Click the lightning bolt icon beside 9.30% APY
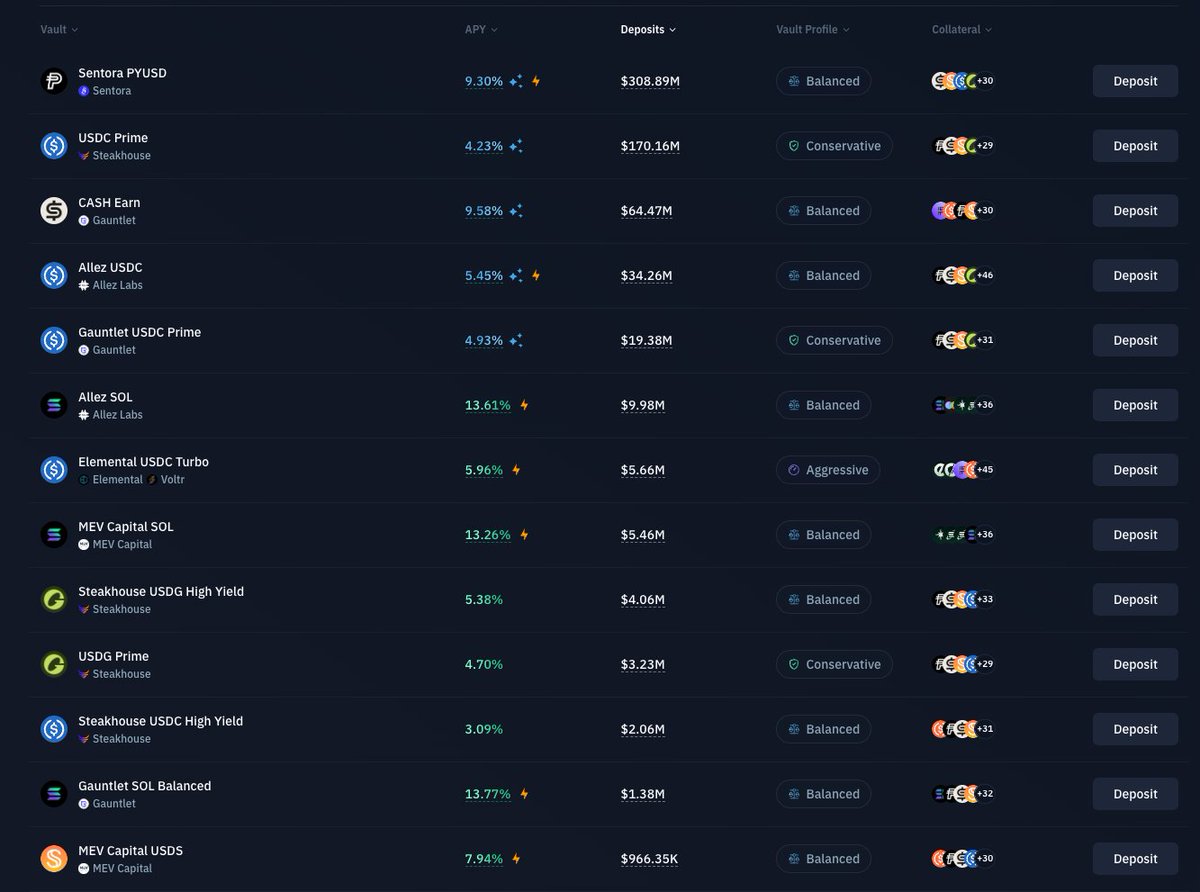 (x=536, y=81)
